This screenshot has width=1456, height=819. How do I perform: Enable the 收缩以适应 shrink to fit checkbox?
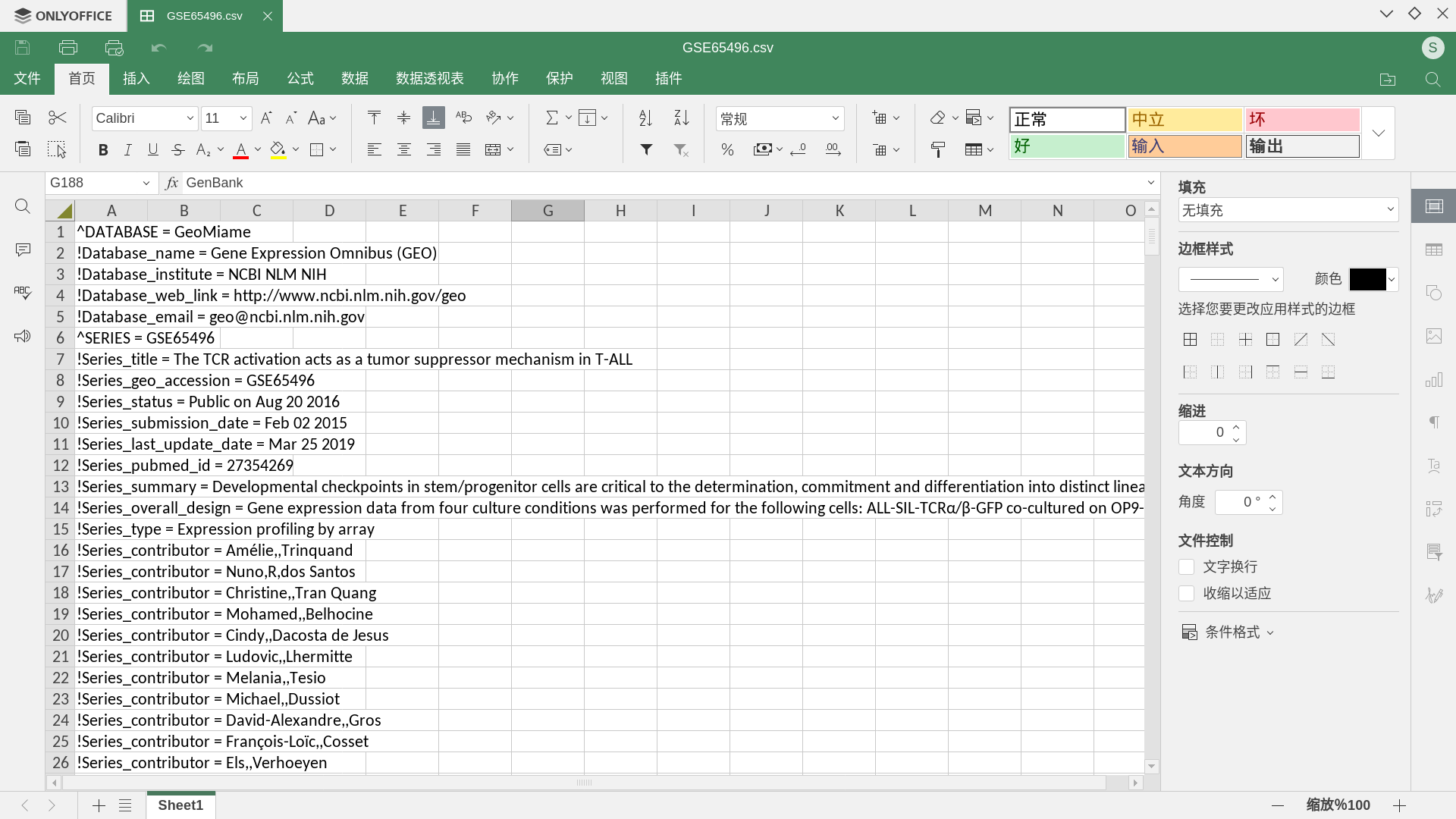pos(1187,593)
